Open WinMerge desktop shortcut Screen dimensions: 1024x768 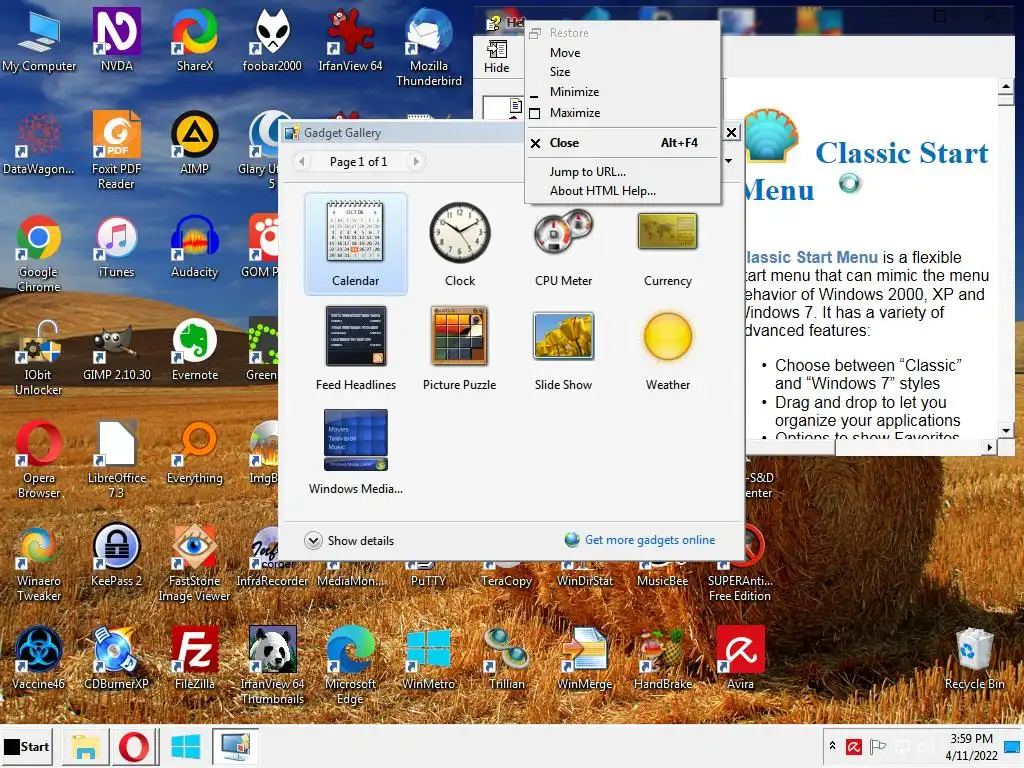(x=584, y=658)
